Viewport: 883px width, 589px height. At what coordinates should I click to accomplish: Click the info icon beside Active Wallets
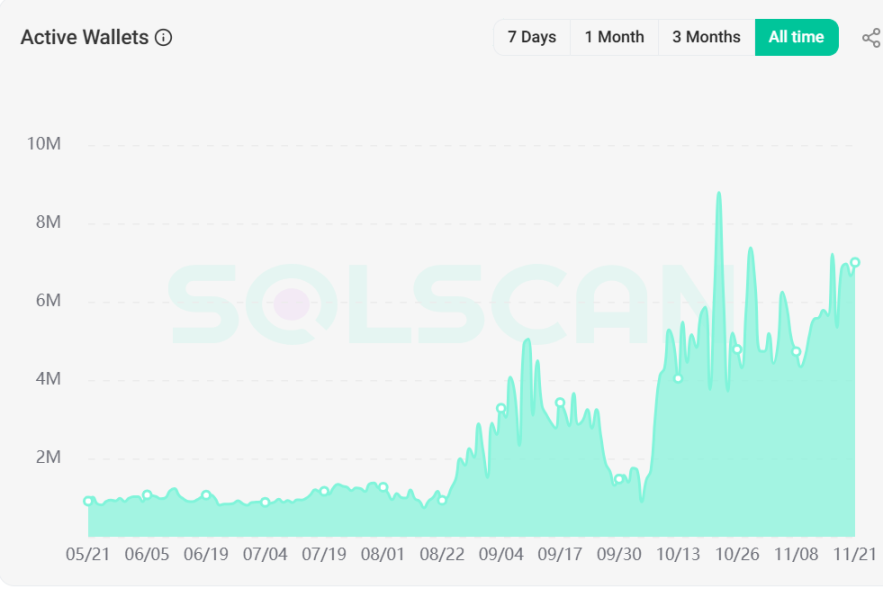(x=164, y=38)
